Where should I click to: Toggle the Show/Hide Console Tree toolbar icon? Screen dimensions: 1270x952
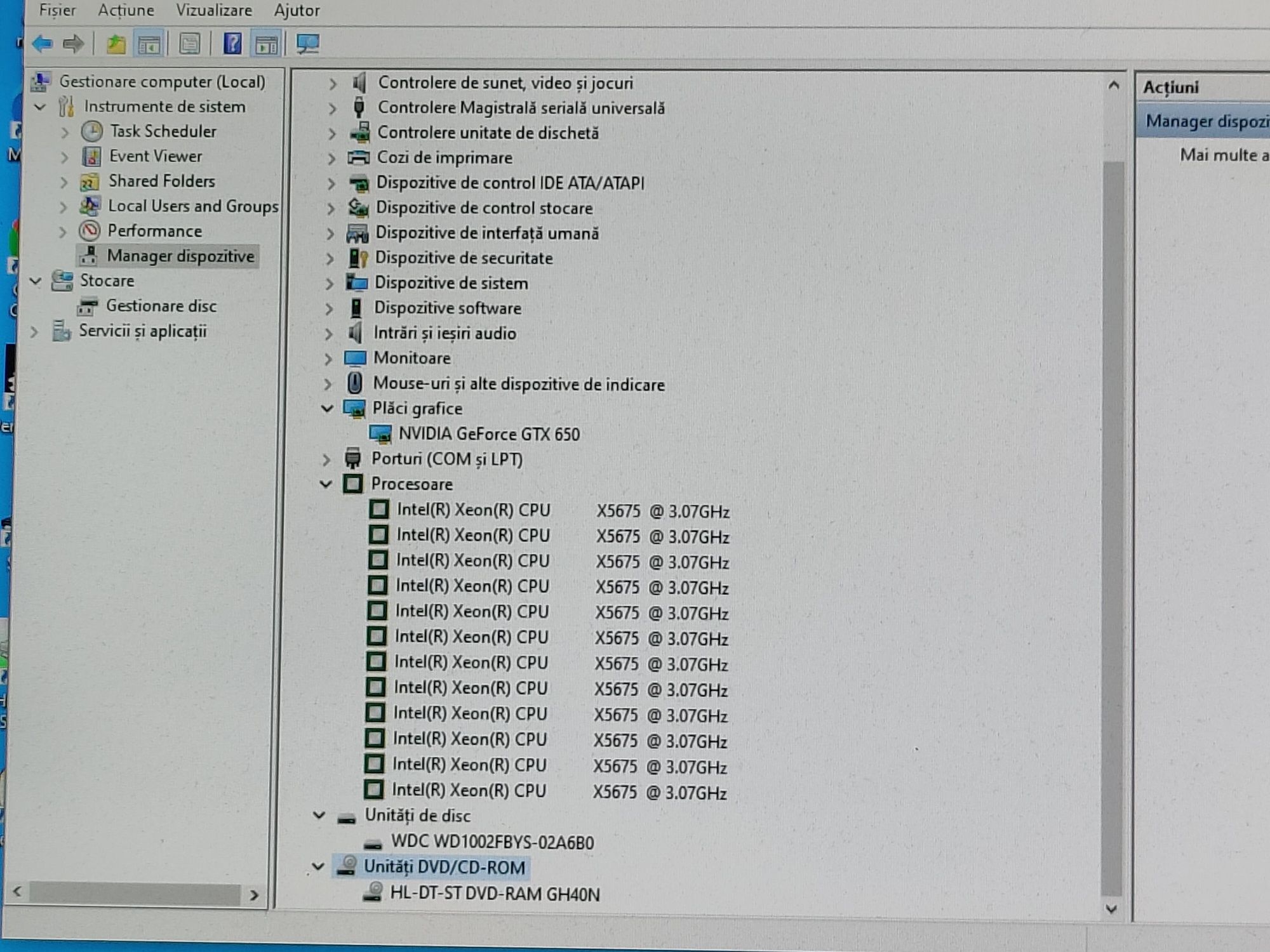pos(149,45)
